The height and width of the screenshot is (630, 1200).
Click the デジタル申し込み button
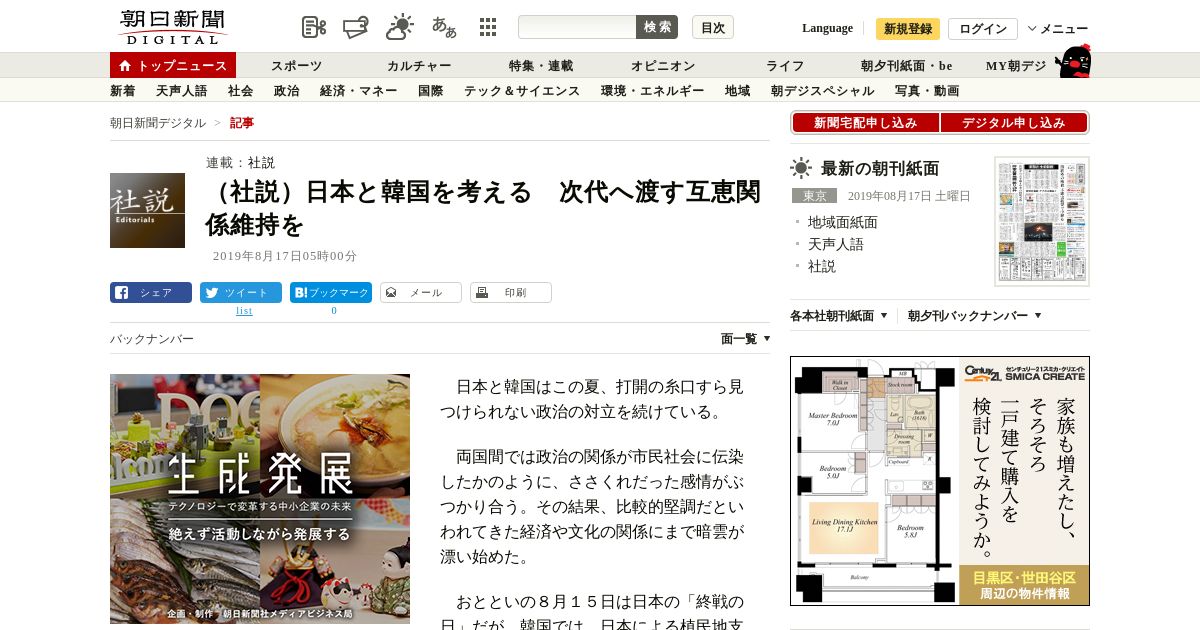click(1014, 122)
